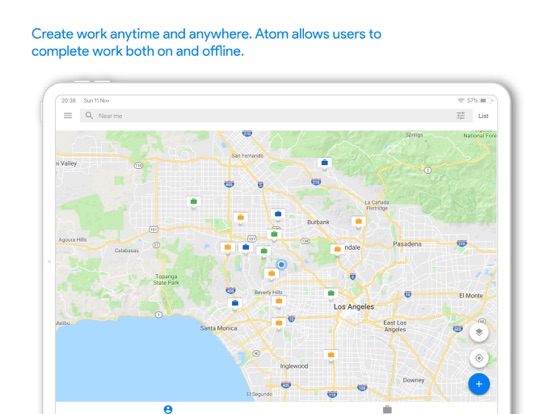Switch to List view
This screenshot has width=552, height=414.
click(x=483, y=116)
